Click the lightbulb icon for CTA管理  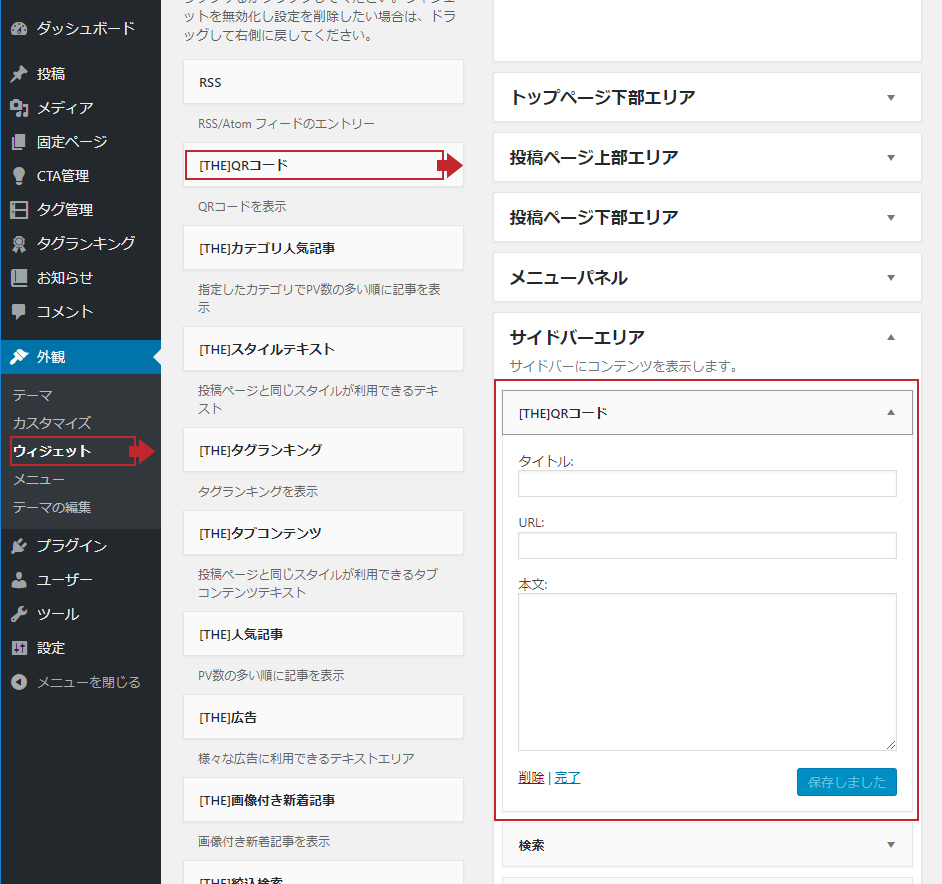[18, 176]
